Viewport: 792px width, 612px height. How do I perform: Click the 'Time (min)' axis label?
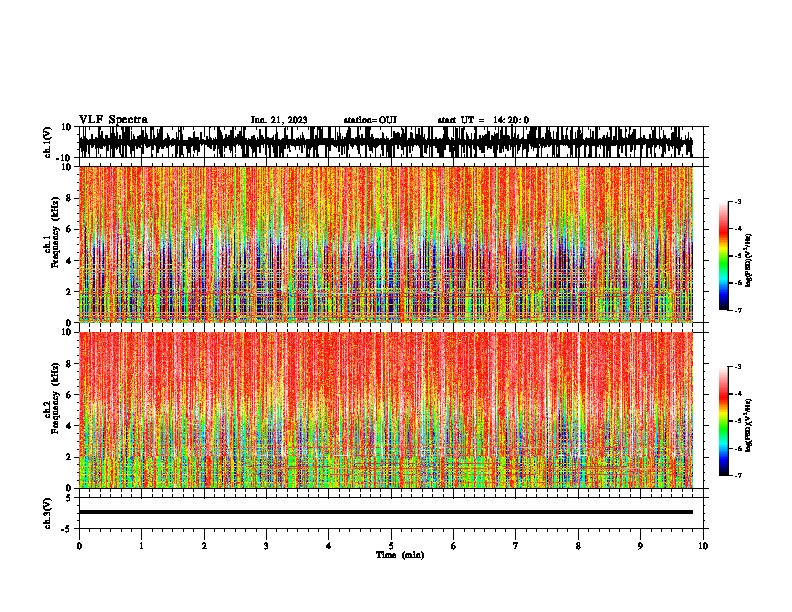click(400, 555)
